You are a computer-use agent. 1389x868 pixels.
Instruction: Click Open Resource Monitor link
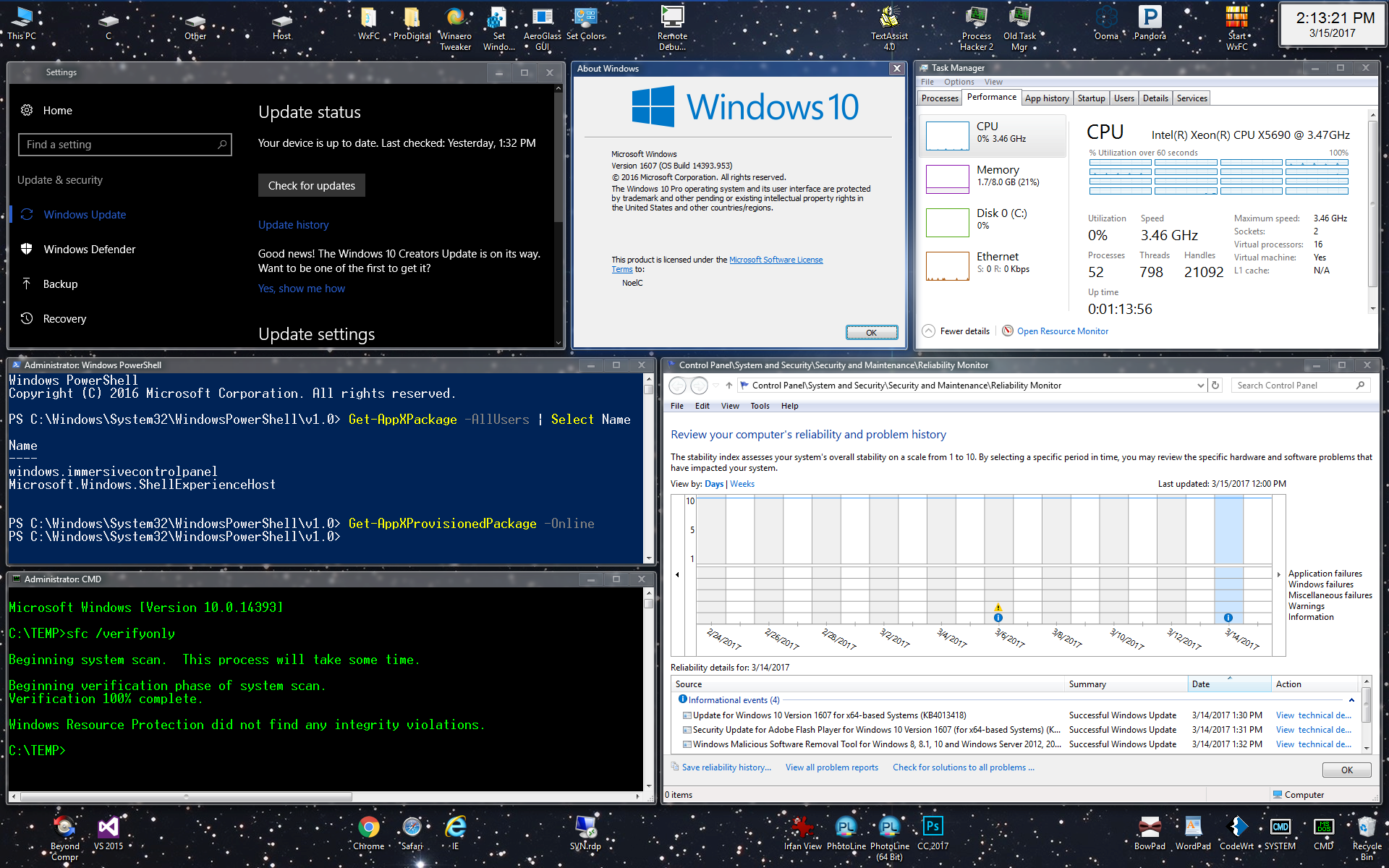tap(1062, 331)
